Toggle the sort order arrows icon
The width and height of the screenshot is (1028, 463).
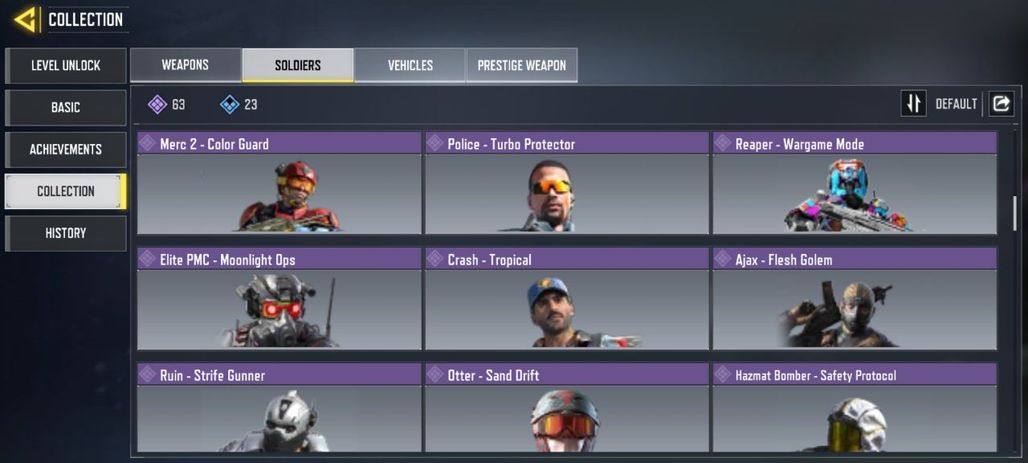coord(913,104)
